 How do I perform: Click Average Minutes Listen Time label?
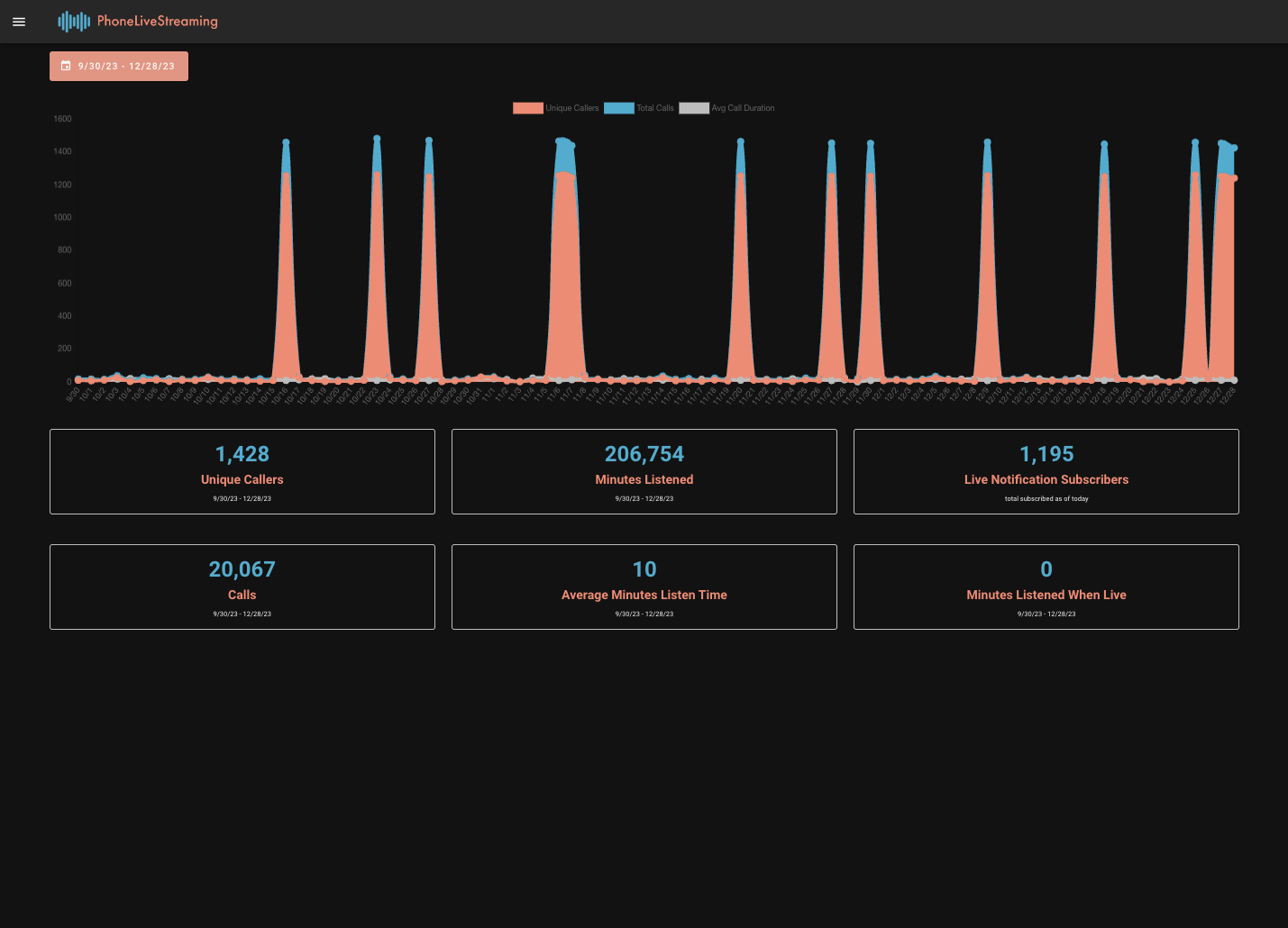(x=644, y=595)
